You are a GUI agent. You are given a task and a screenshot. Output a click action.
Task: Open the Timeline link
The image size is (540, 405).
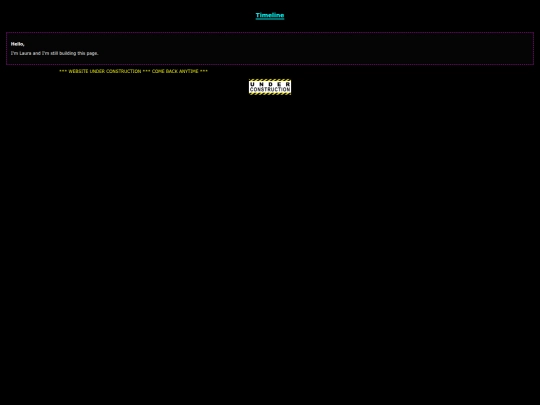tap(270, 15)
